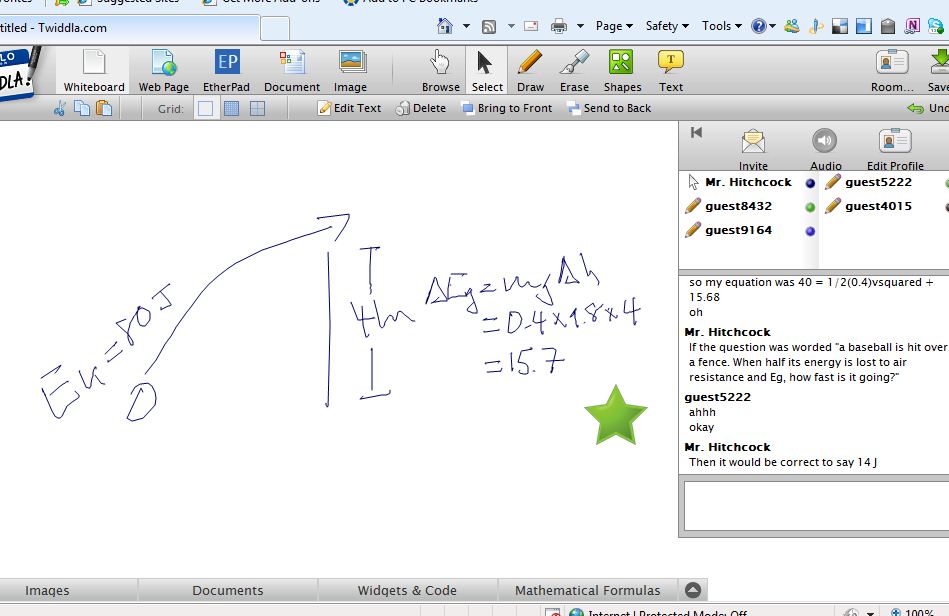The image size is (949, 616).
Task: Click the pencil icon beside guest9164
Action: click(693, 230)
